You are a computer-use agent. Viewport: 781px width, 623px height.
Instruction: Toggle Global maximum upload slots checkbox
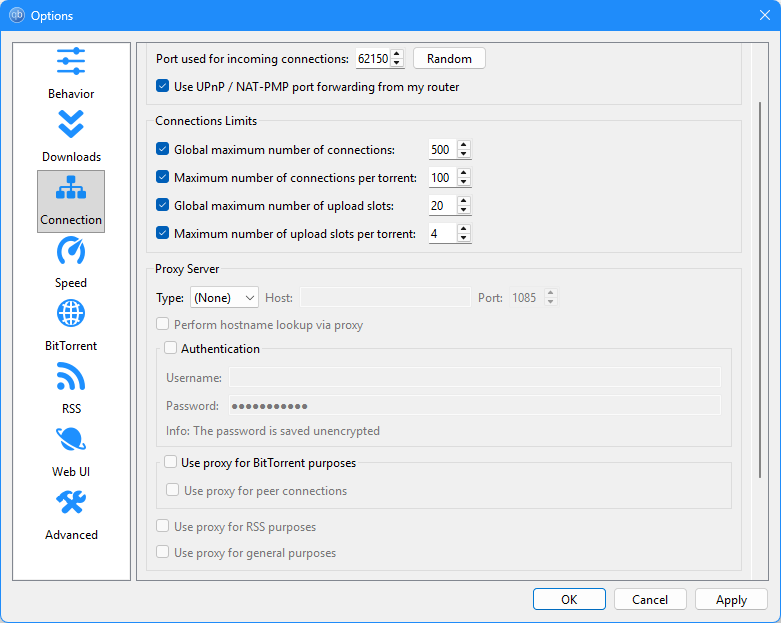pos(162,205)
